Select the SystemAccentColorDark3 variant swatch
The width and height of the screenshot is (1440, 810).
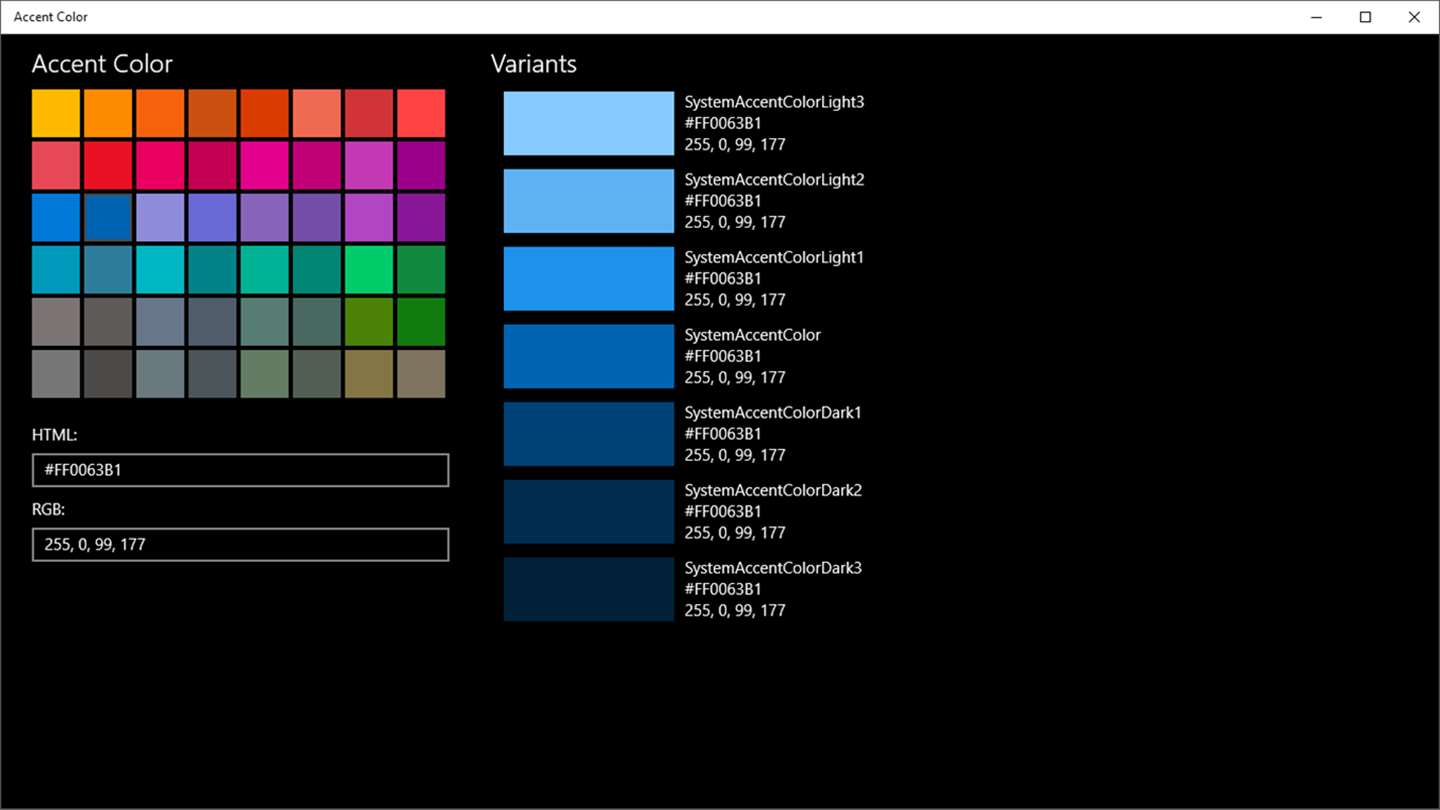tap(589, 589)
